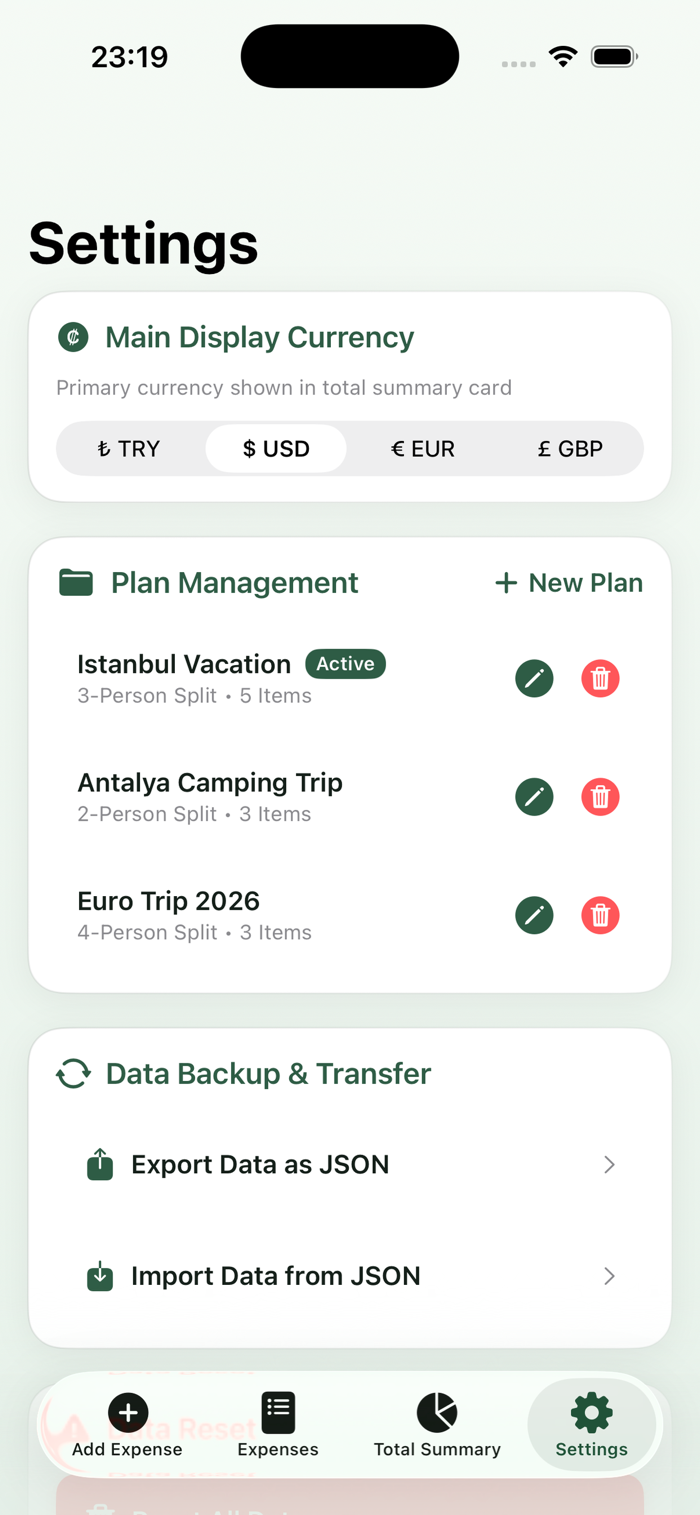Remove Antalya Camping Trip using trash icon
Image resolution: width=700 pixels, height=1515 pixels.
600,797
